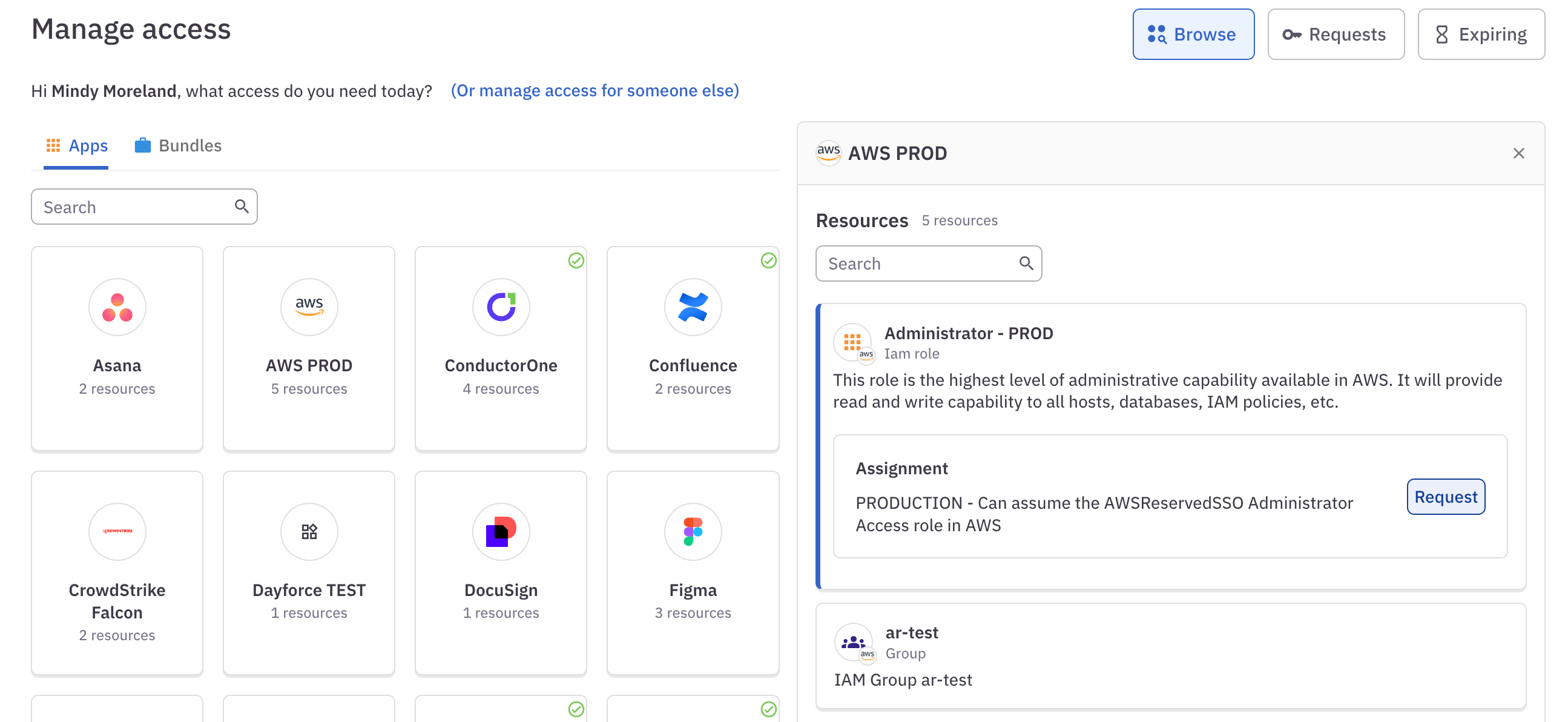Click the Dayforce TEST app icon

309,531
